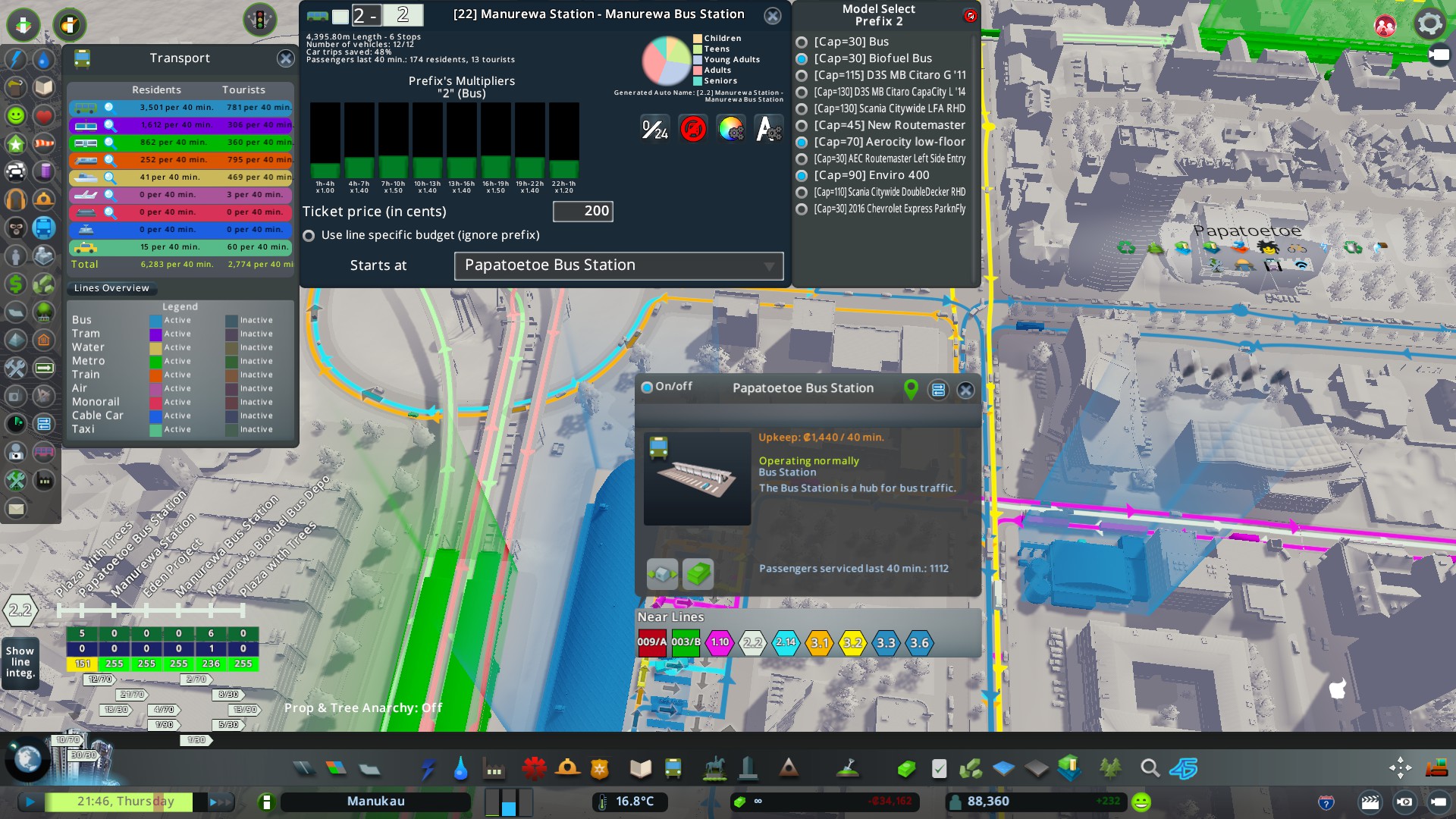Open water and sewage build menu
The width and height of the screenshot is (1456, 819).
[460, 769]
